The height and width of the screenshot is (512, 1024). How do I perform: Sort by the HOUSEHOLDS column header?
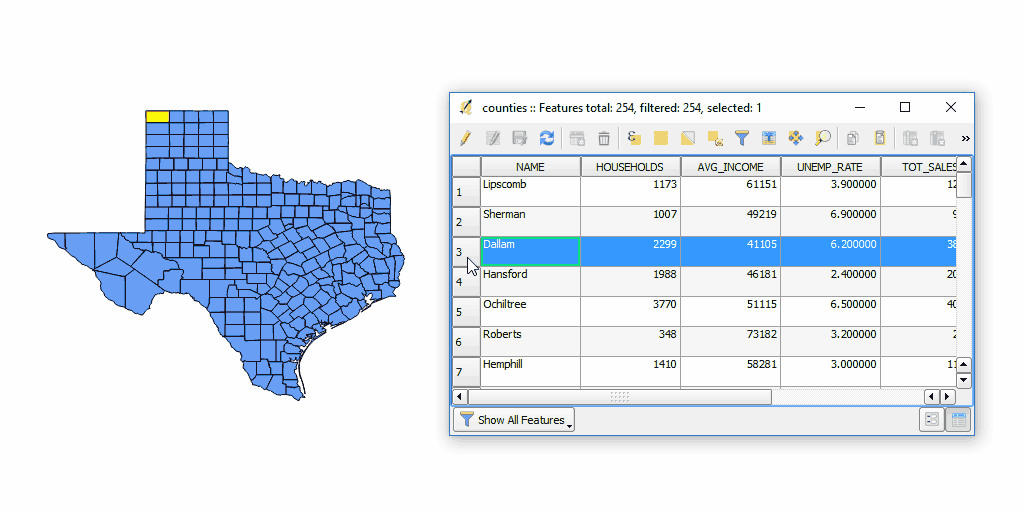coord(630,167)
